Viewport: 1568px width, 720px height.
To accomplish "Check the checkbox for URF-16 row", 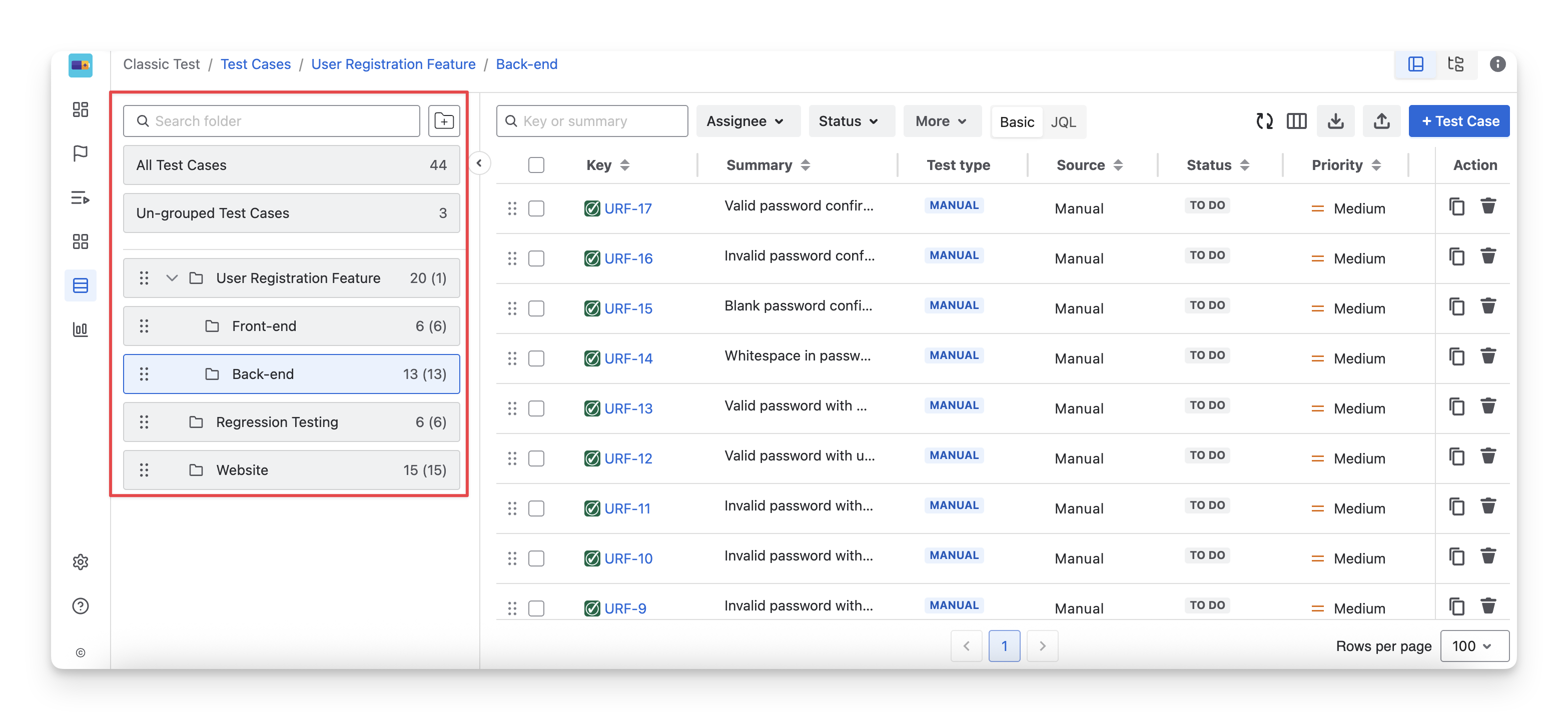I will 536,258.
